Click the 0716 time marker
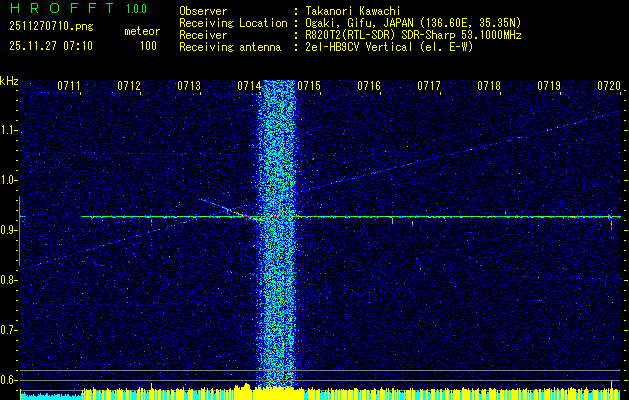This screenshot has width=629, height=400. (x=369, y=85)
